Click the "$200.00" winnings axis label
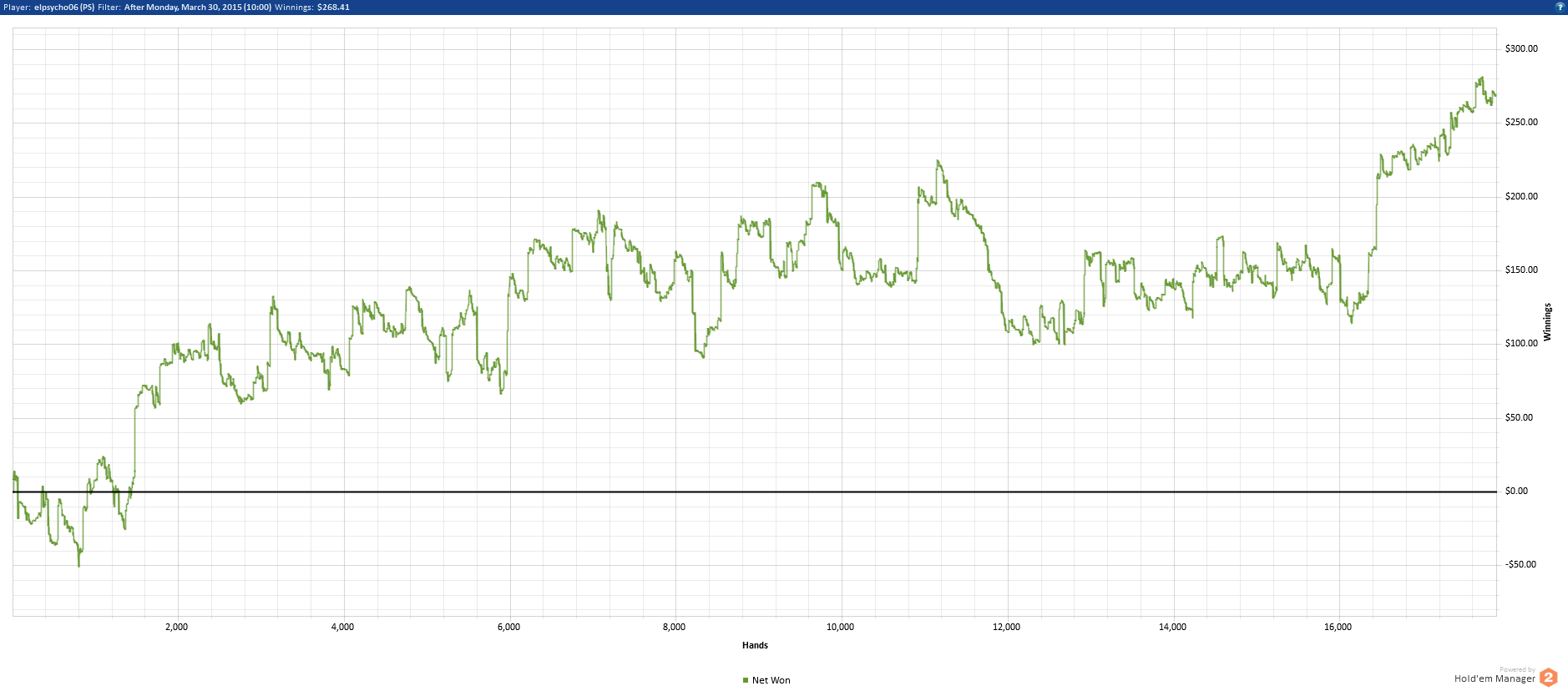The image size is (1568, 691). pyautogui.click(x=1521, y=196)
